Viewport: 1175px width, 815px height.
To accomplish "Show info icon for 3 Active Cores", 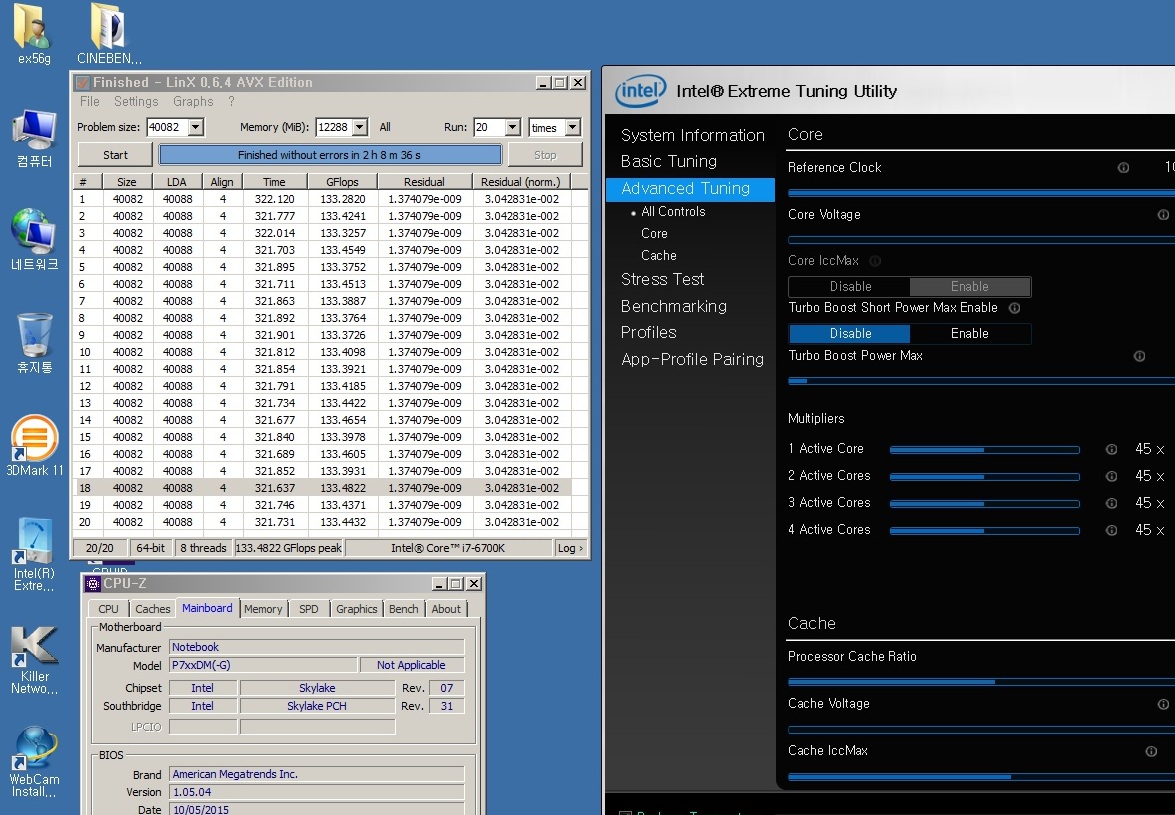I will coord(1111,503).
